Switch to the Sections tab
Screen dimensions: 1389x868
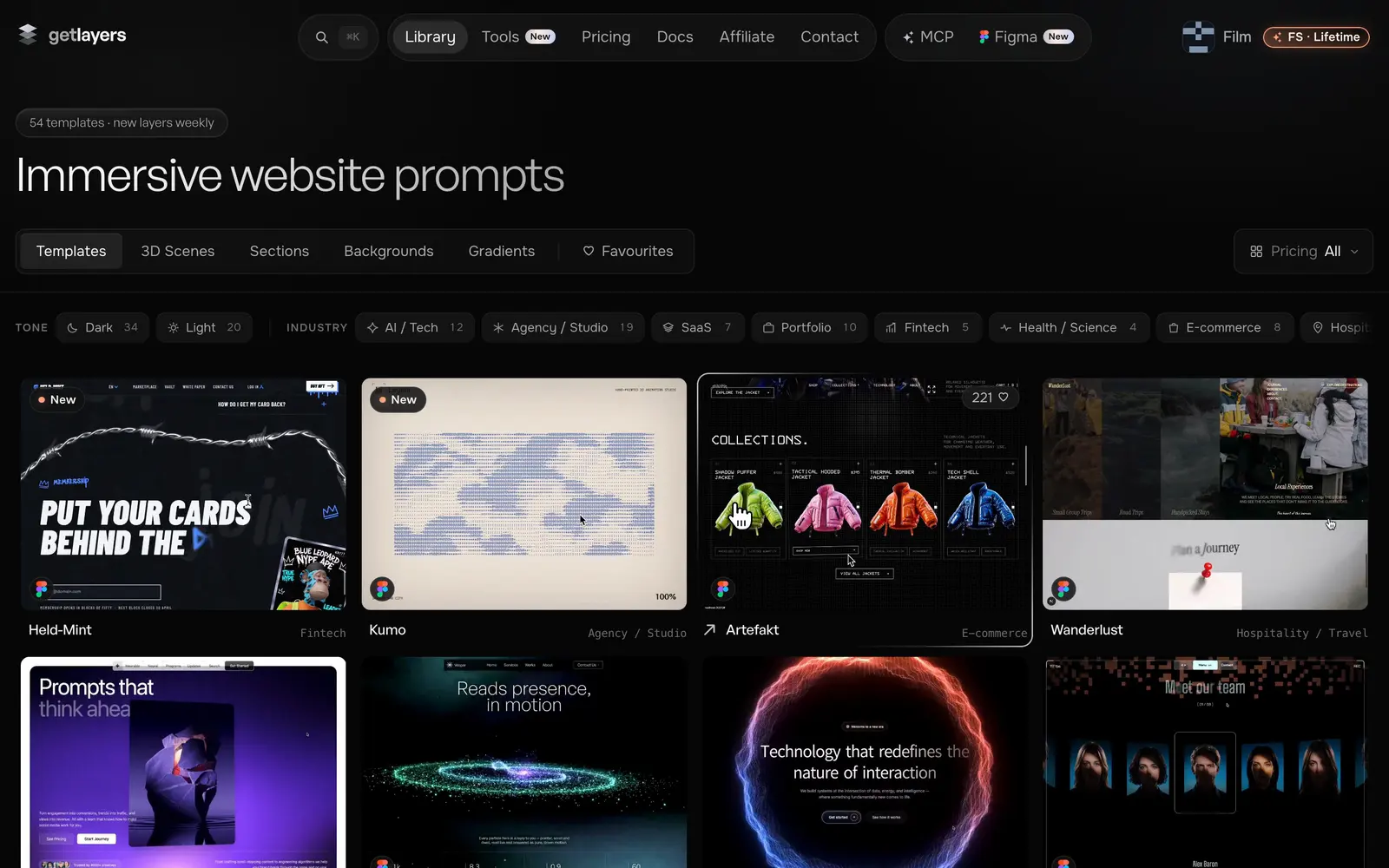pyautogui.click(x=280, y=251)
